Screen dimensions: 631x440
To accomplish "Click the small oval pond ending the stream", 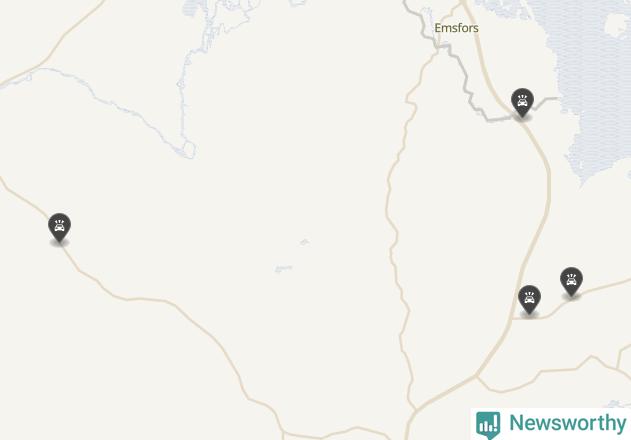I will tap(189, 149).
